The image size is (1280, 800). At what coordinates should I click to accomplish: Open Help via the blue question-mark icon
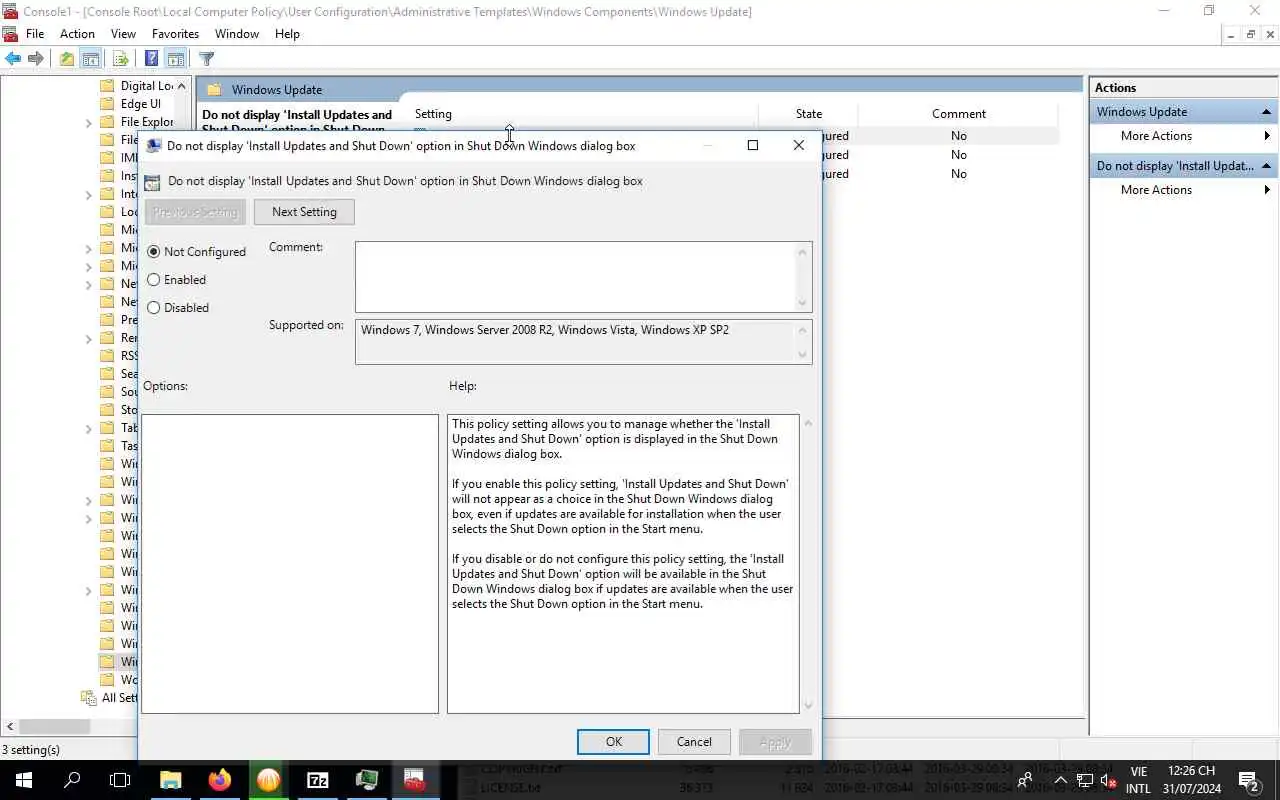coord(152,59)
